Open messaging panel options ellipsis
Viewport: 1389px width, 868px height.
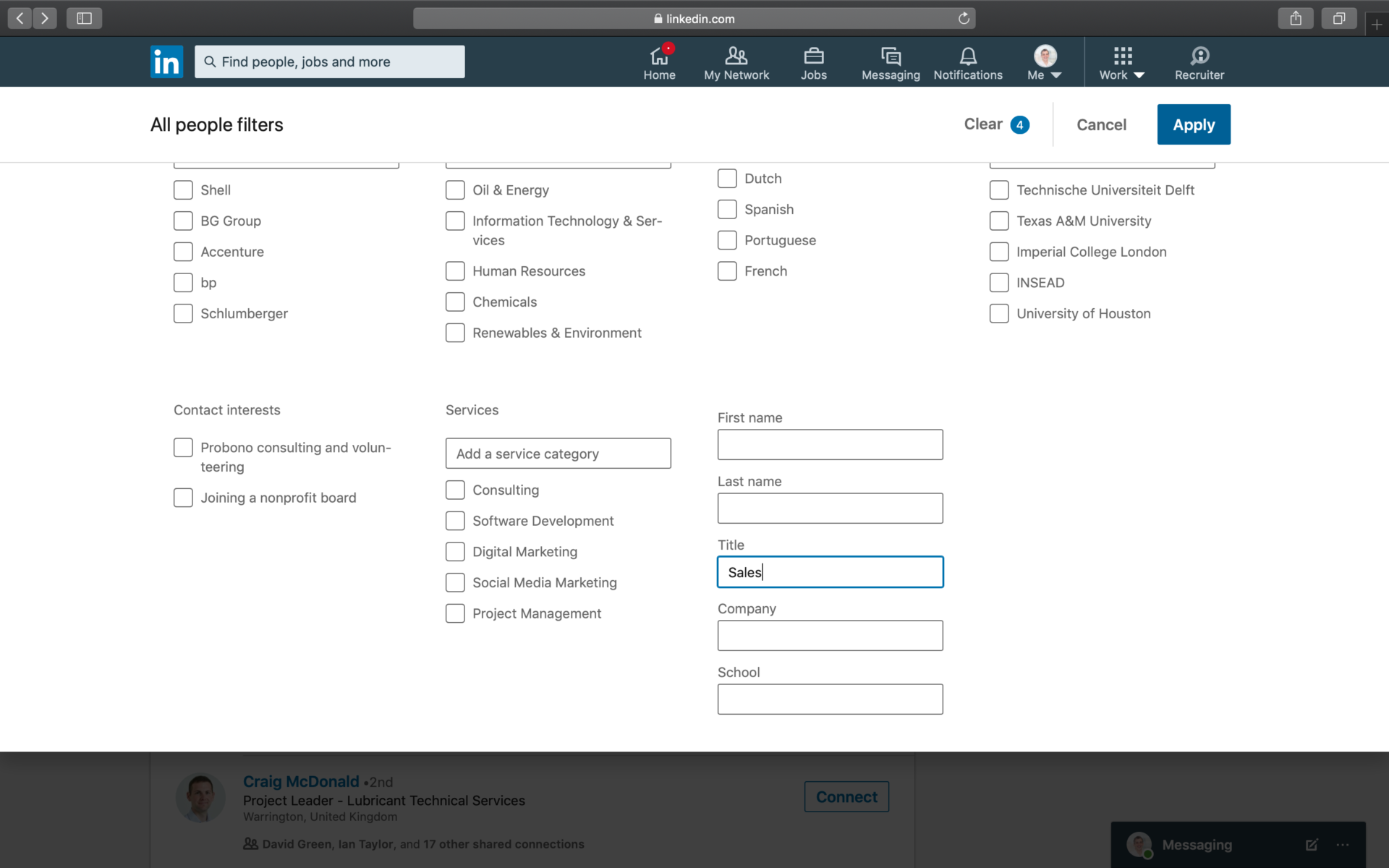coord(1343,844)
